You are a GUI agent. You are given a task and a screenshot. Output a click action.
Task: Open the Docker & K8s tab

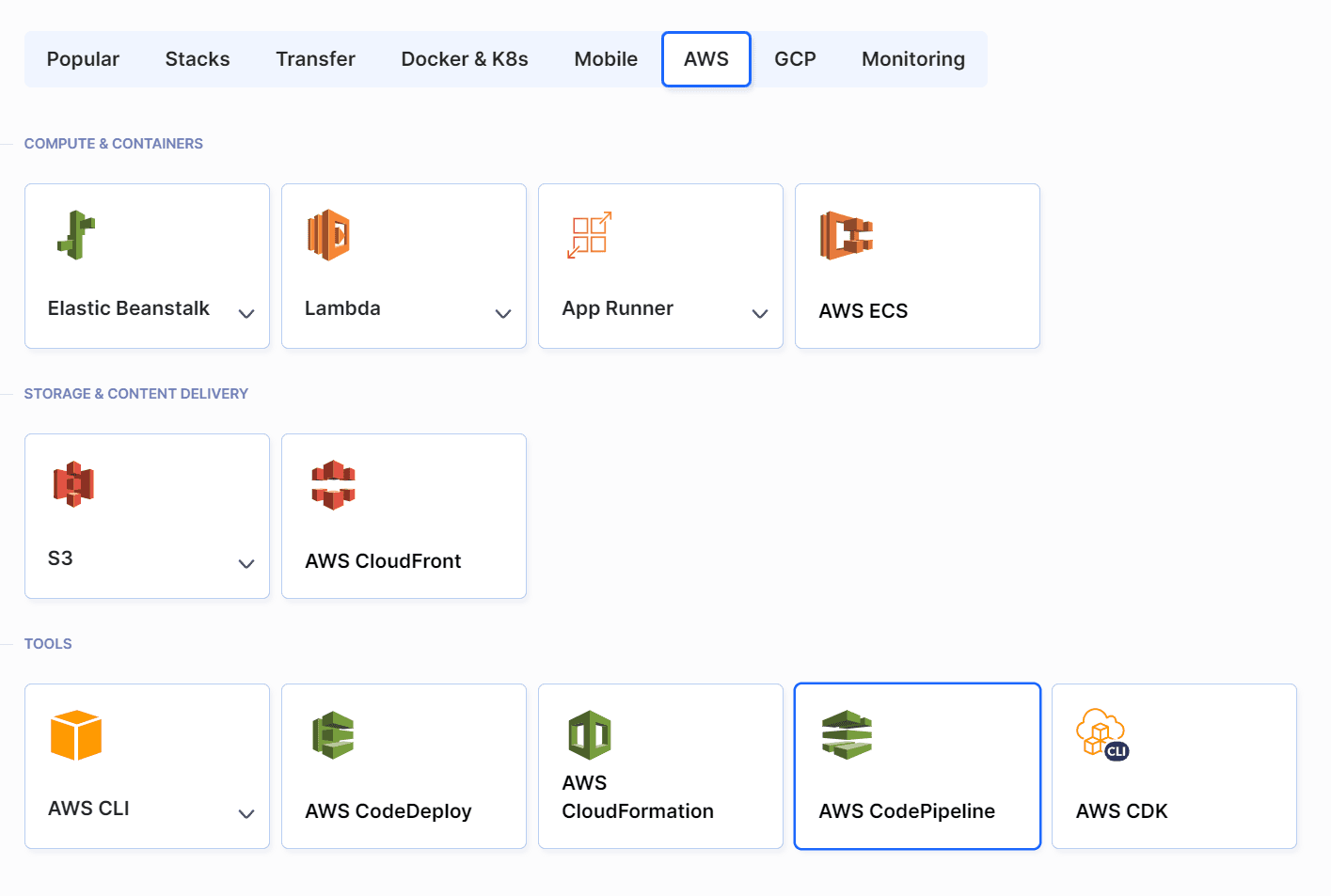(x=465, y=58)
